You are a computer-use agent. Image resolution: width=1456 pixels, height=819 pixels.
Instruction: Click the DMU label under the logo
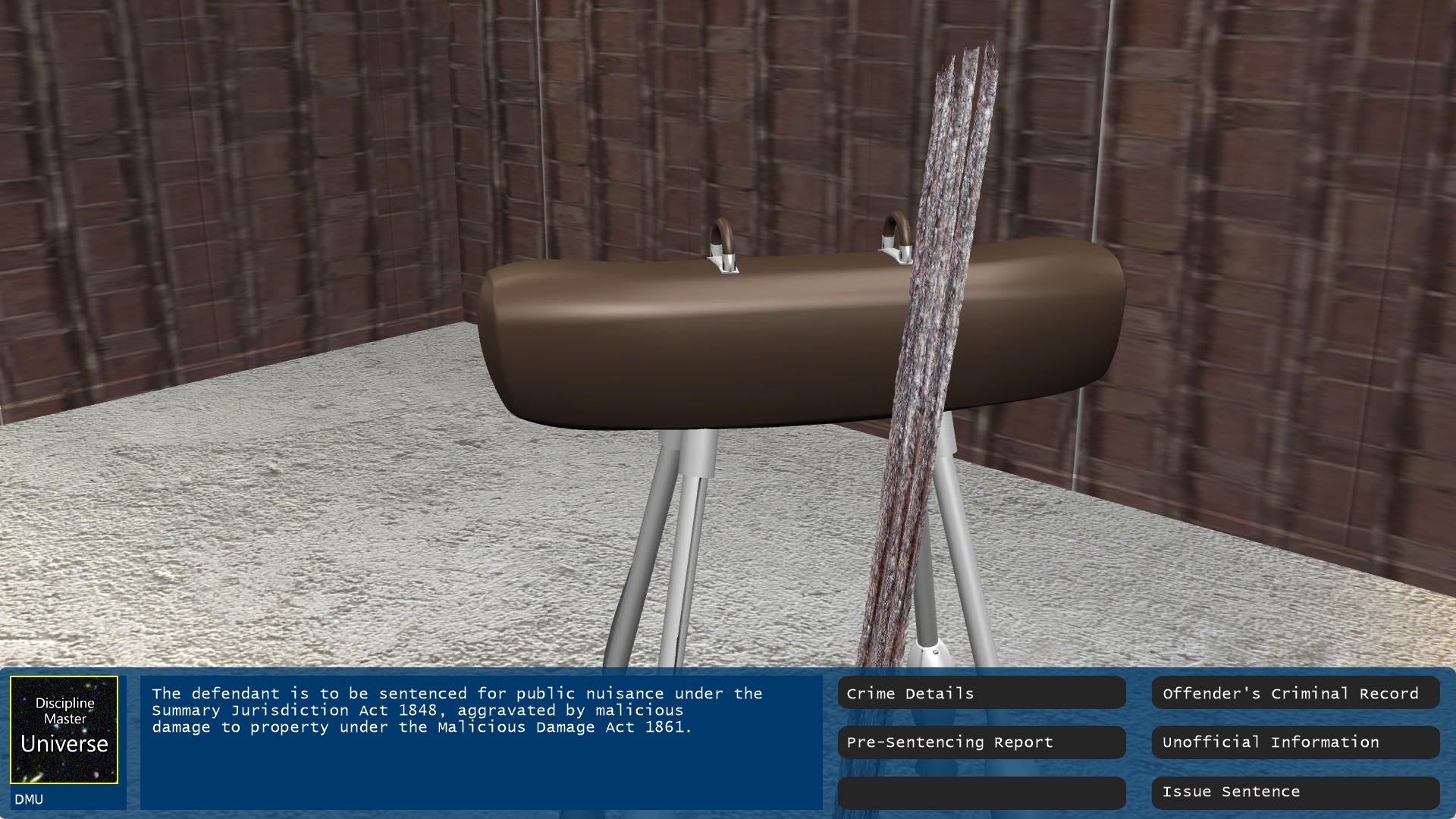[29, 799]
